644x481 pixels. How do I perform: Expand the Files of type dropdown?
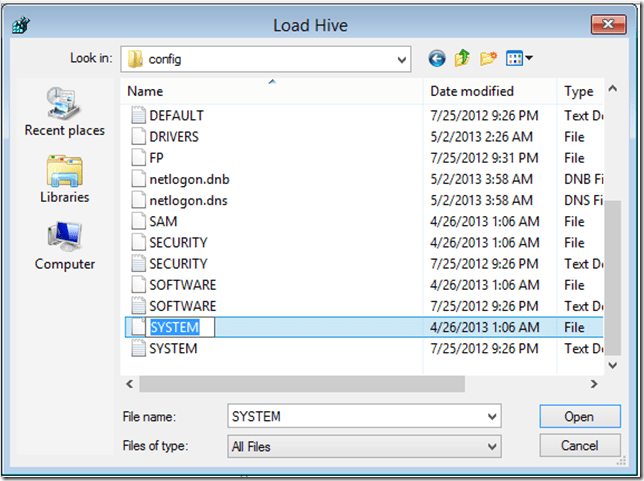(x=492, y=446)
